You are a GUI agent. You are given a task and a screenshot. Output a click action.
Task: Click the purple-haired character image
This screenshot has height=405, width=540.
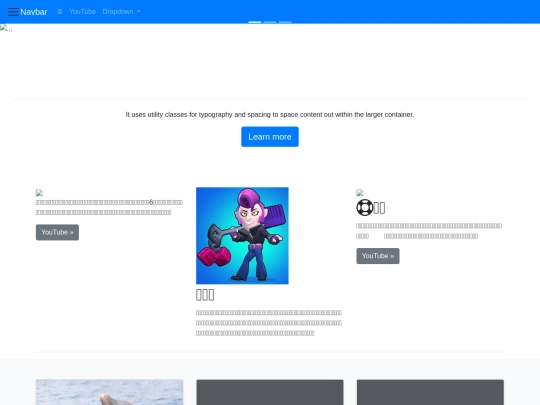(242, 236)
